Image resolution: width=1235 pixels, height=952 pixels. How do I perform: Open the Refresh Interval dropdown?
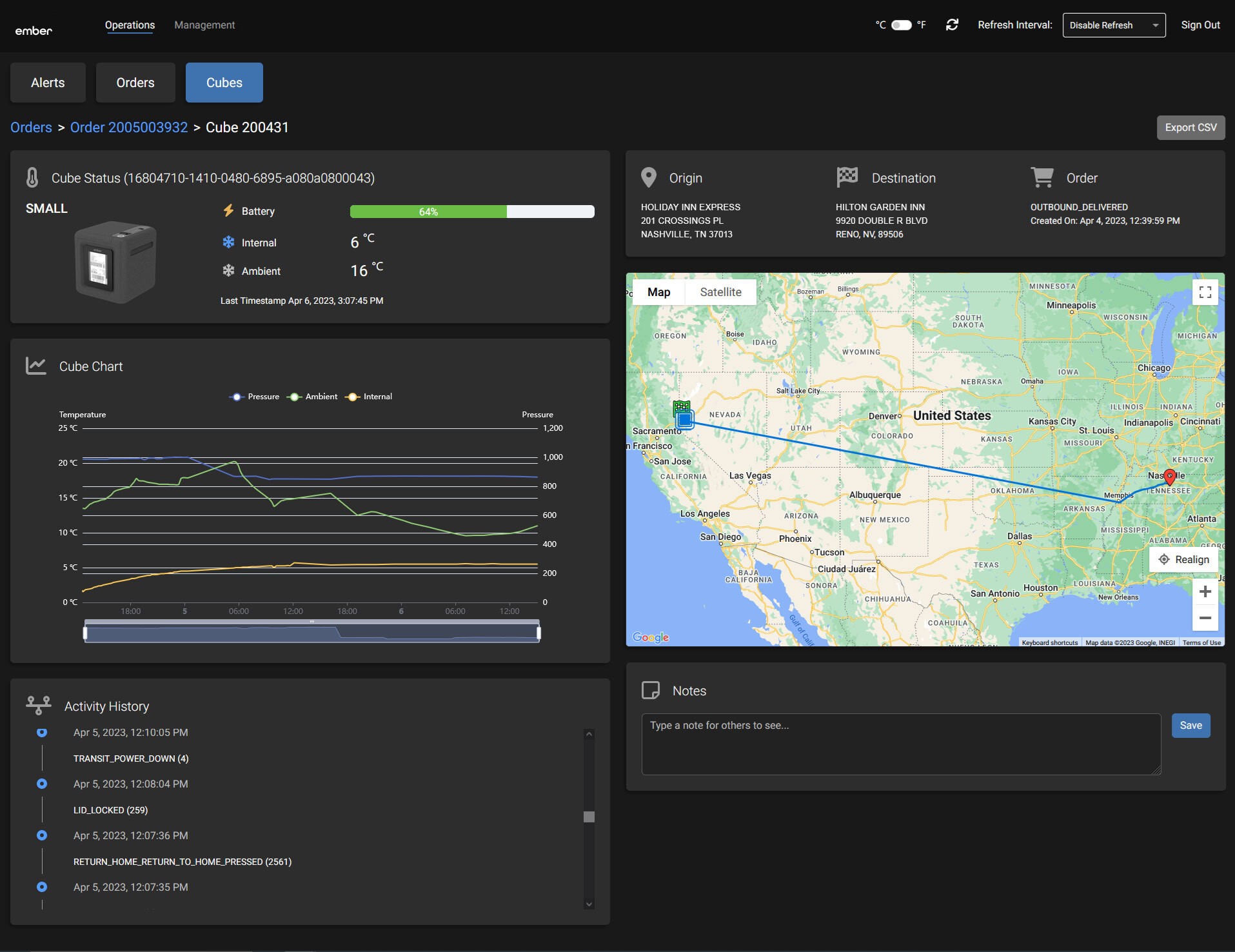coord(1113,25)
